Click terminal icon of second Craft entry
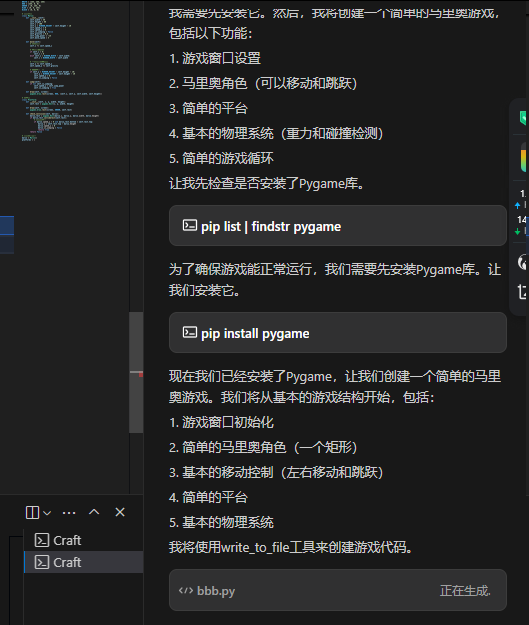 tap(42, 562)
